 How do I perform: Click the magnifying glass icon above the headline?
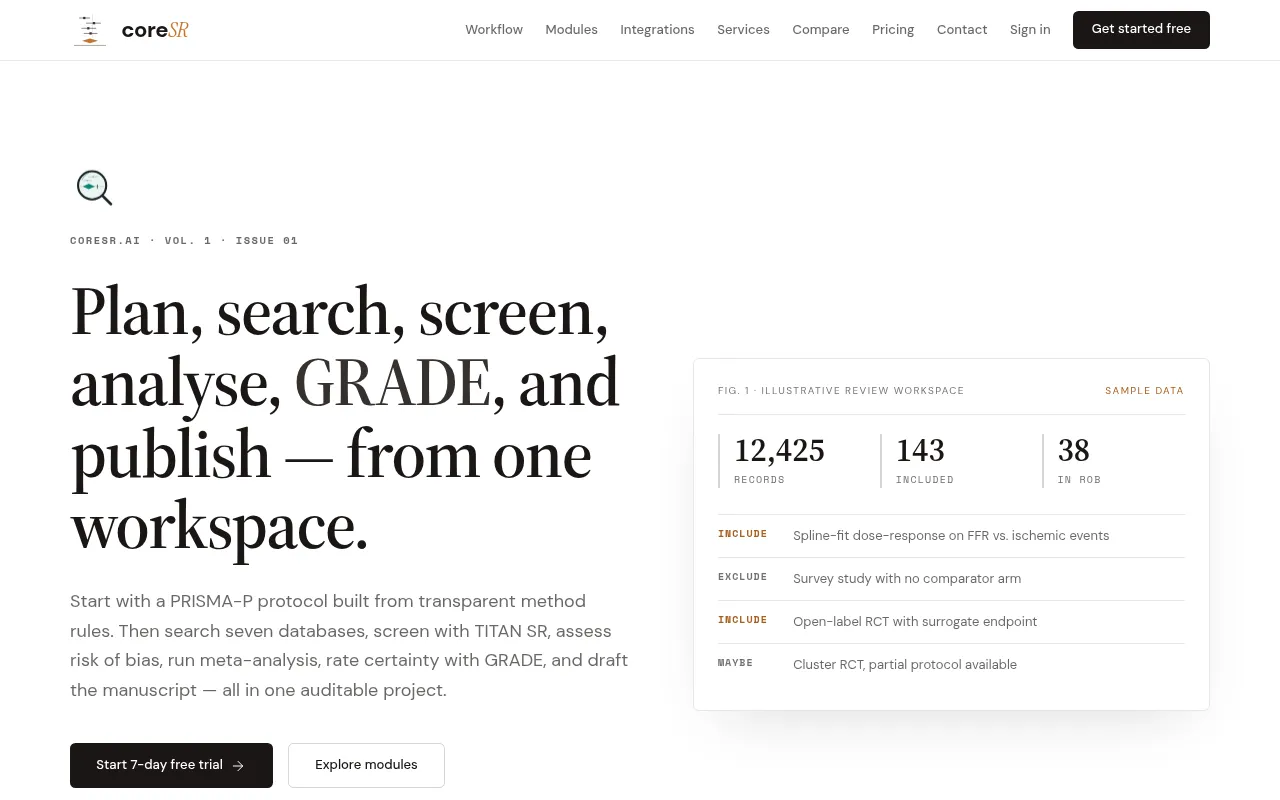tap(94, 187)
